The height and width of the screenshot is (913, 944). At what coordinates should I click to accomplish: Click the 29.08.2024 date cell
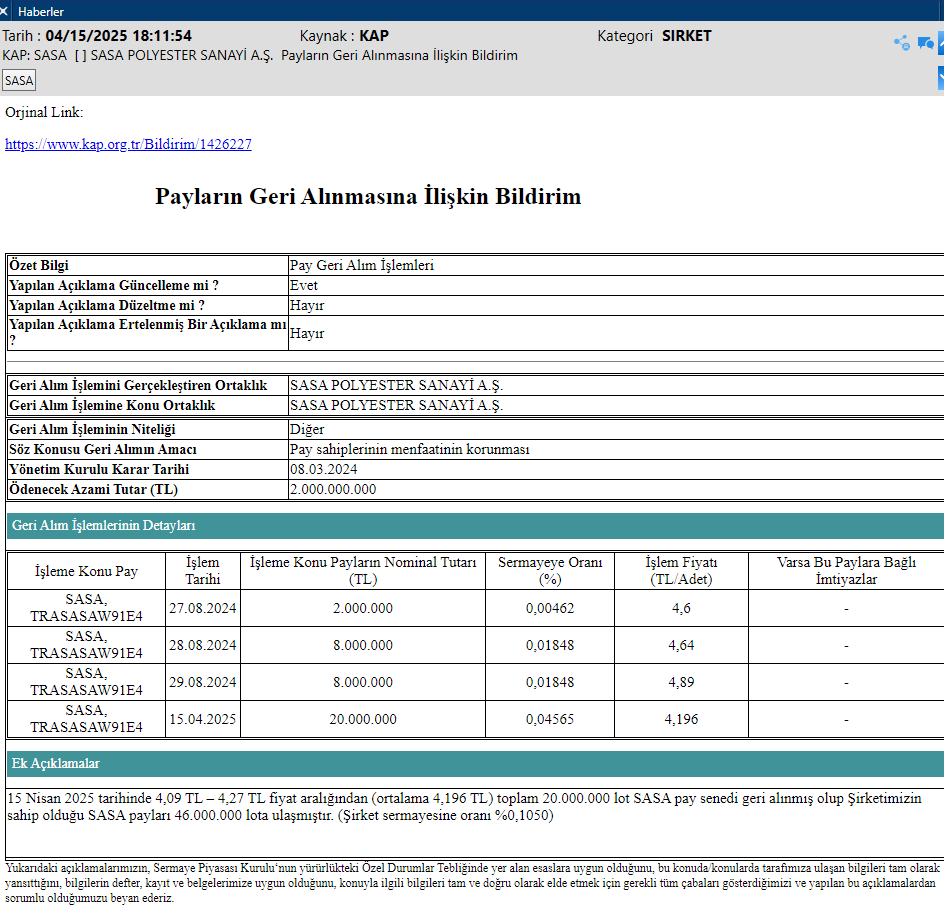pyautogui.click(x=202, y=682)
